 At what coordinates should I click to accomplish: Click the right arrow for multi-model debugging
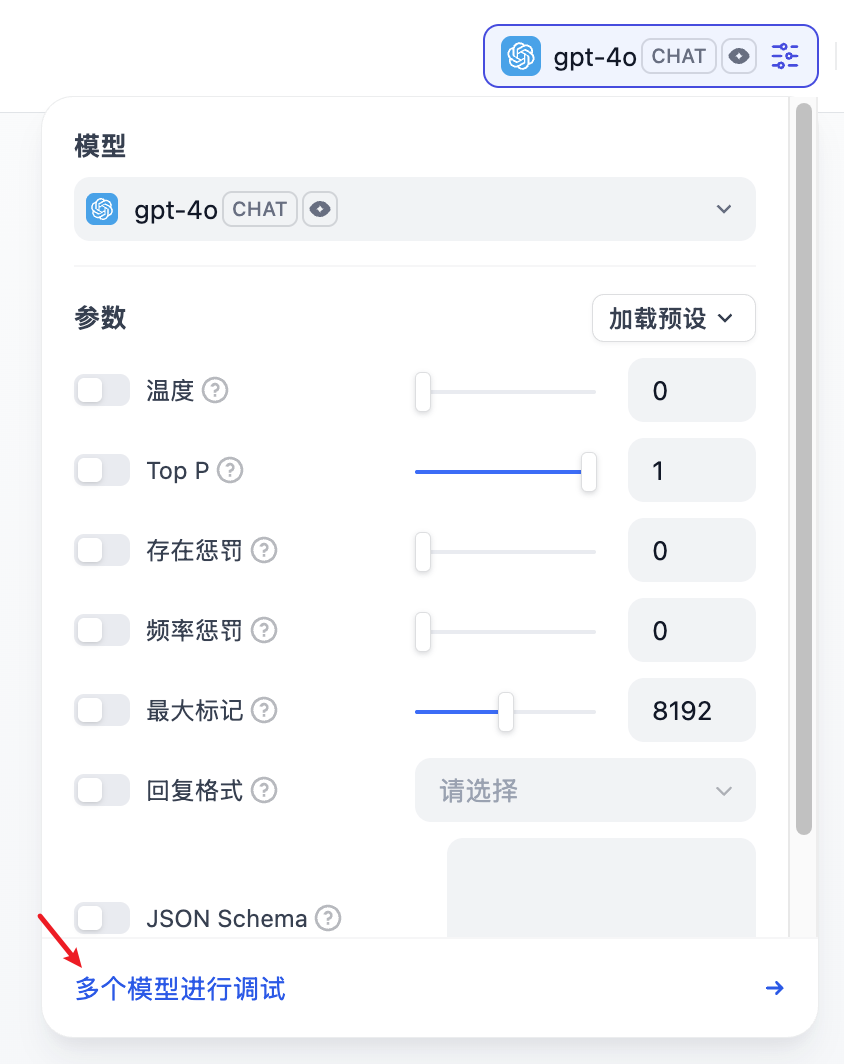[x=774, y=988]
